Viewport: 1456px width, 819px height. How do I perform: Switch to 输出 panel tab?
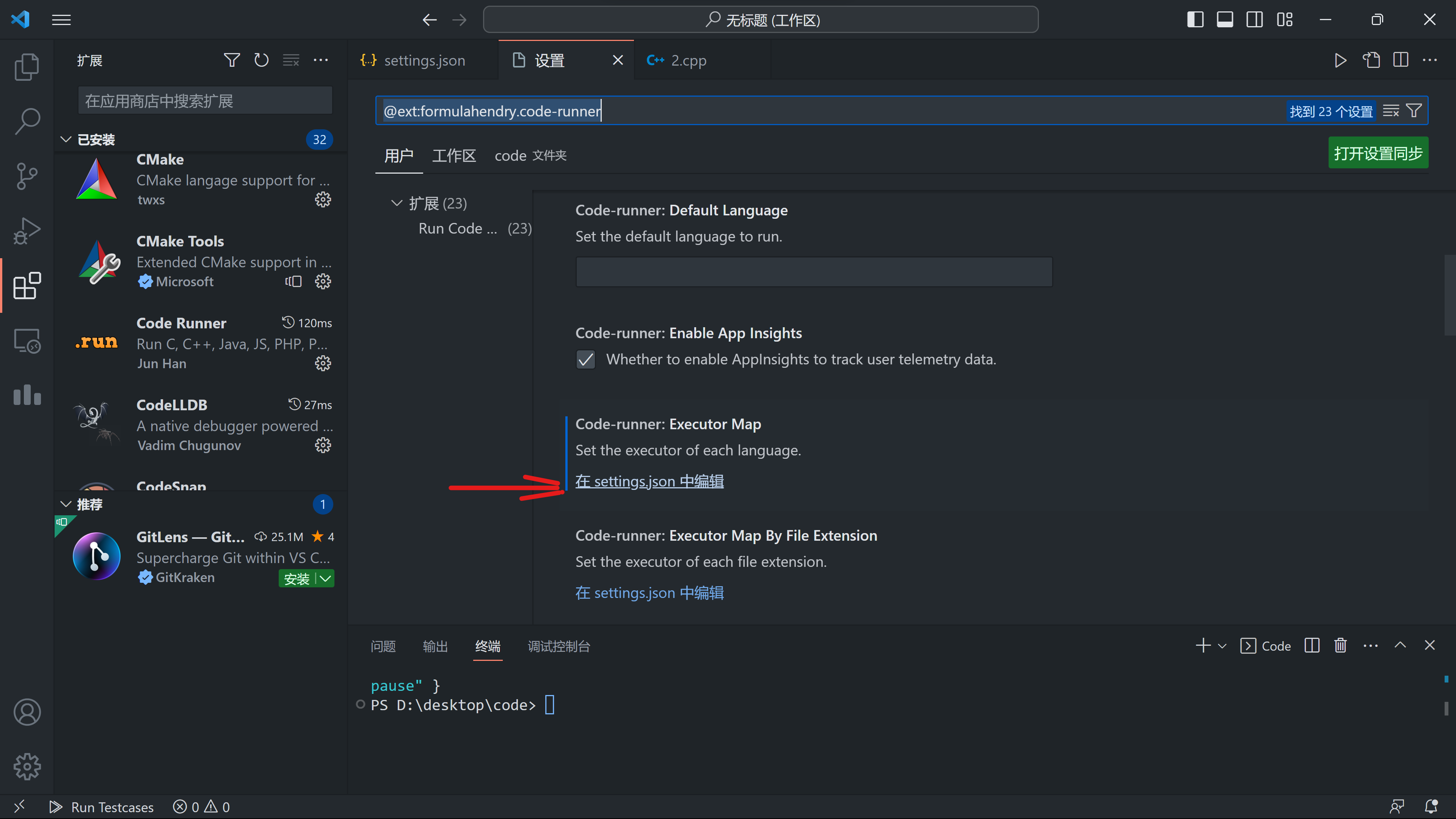click(x=435, y=646)
